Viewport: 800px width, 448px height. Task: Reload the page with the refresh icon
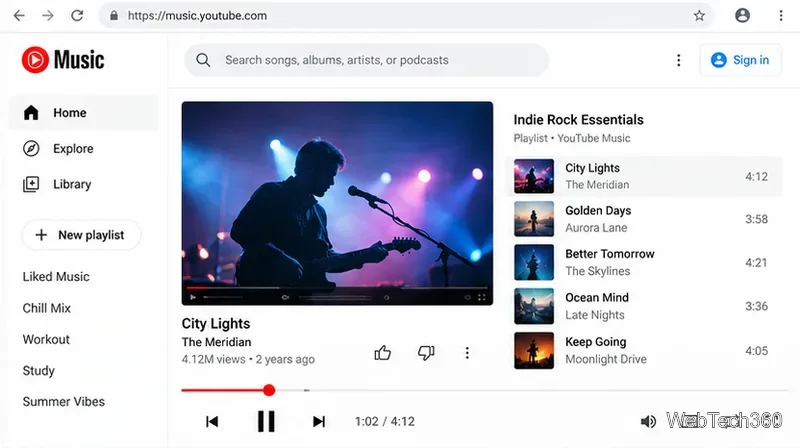coord(77,15)
